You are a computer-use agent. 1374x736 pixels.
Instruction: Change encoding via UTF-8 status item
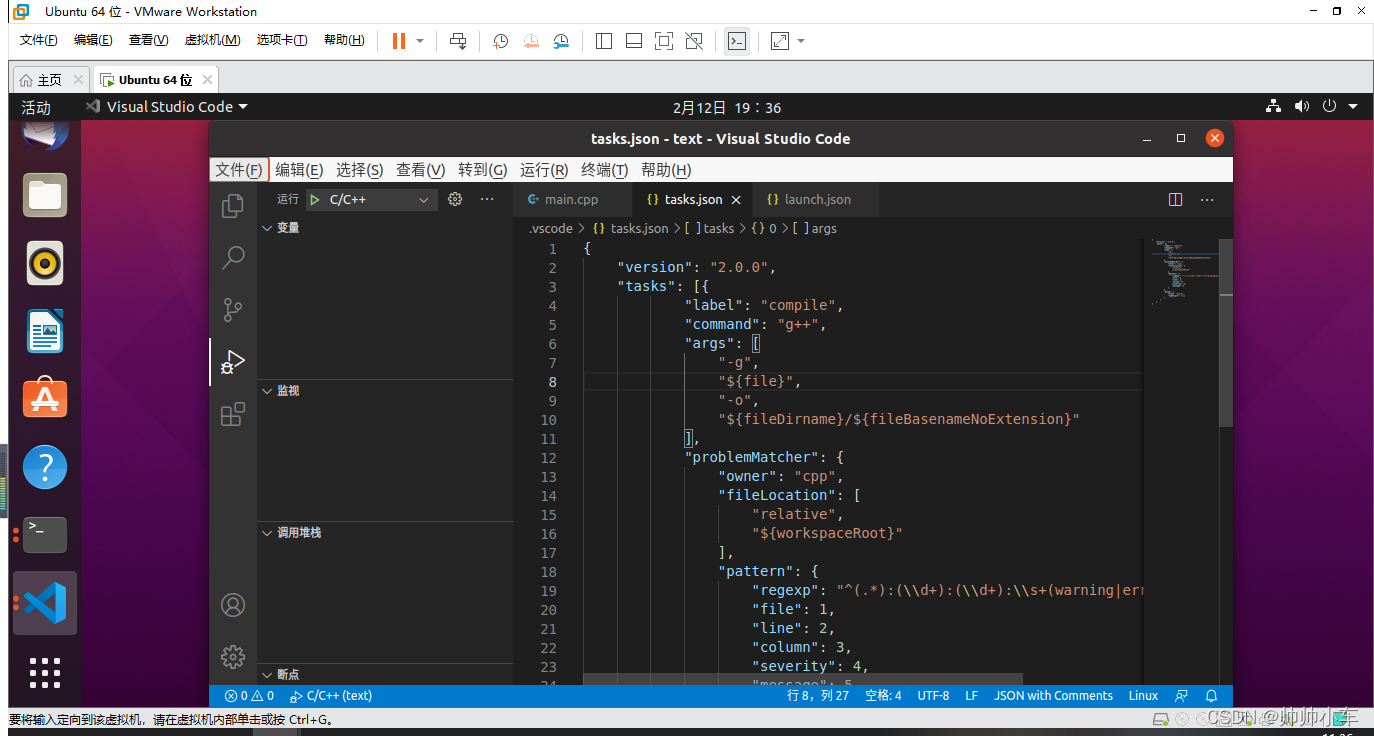click(933, 696)
